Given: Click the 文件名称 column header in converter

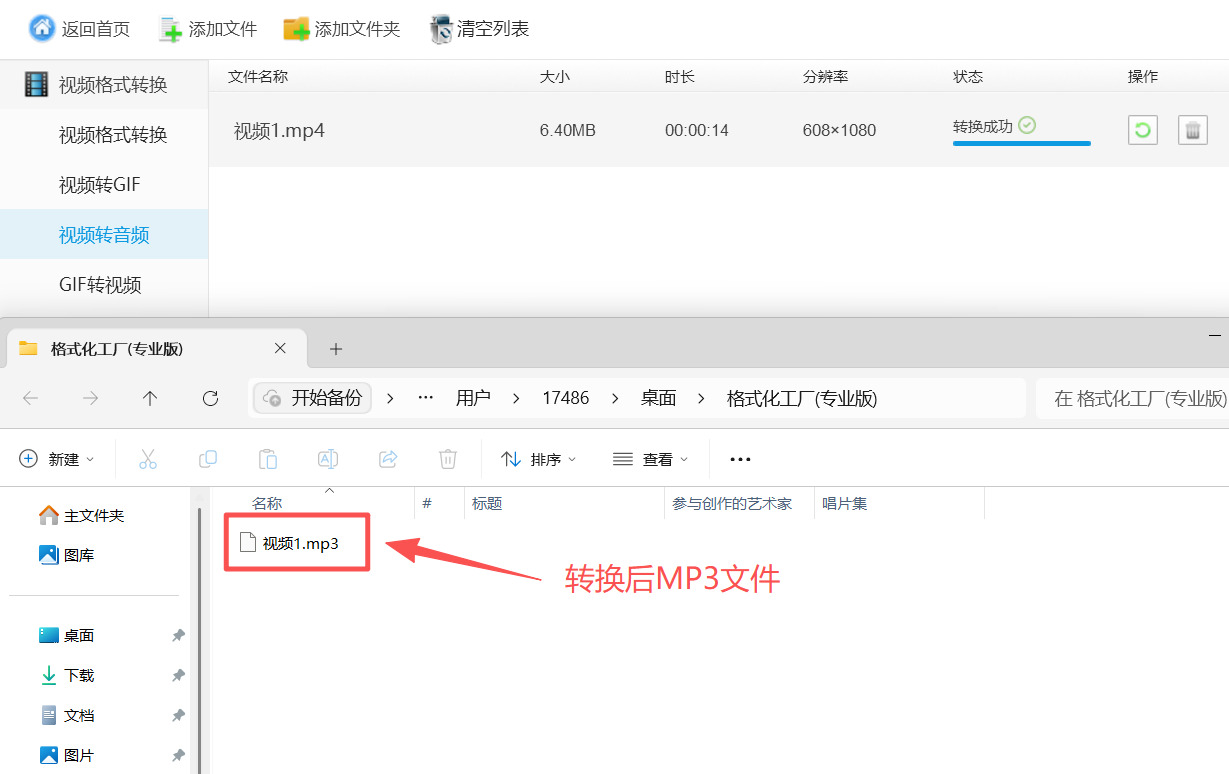Looking at the screenshot, I should click(x=258, y=77).
